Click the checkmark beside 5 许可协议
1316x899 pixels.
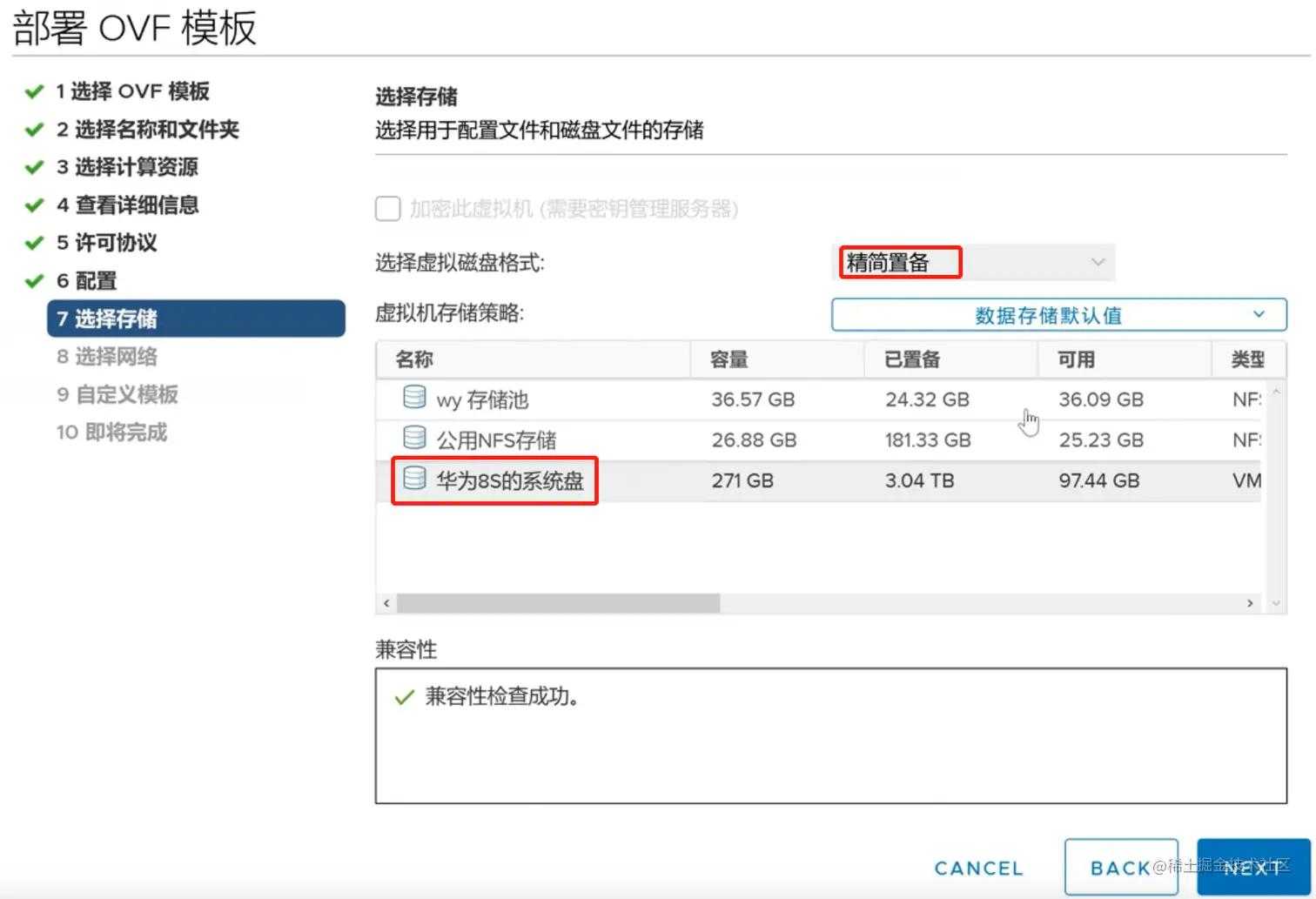[34, 243]
